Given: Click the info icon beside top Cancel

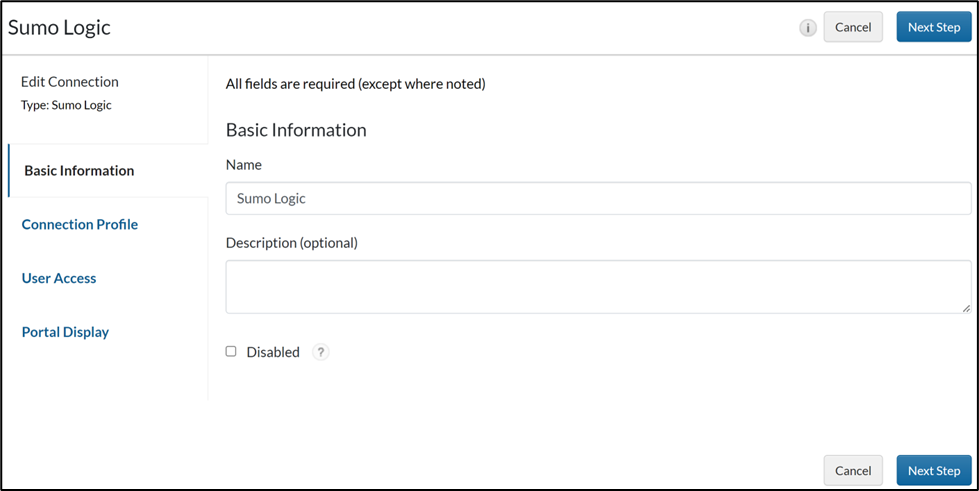Looking at the screenshot, I should (x=808, y=28).
